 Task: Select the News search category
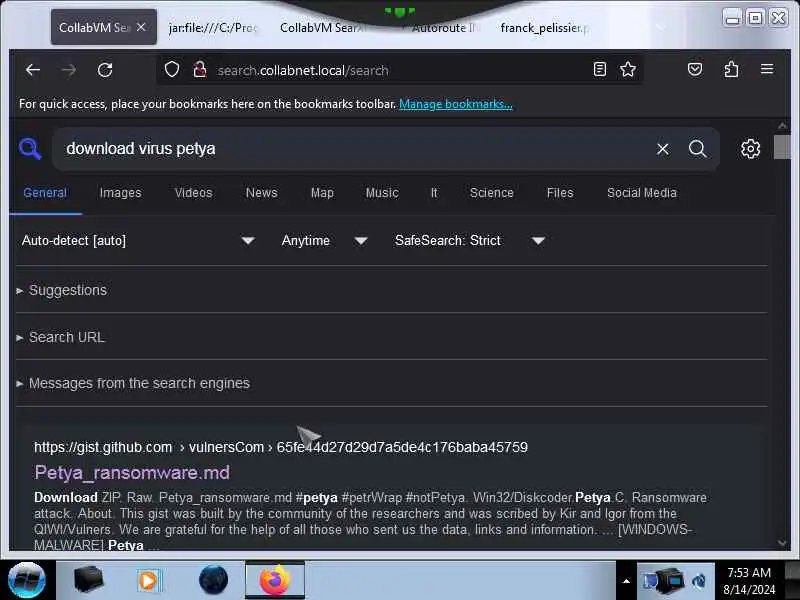pyautogui.click(x=262, y=193)
